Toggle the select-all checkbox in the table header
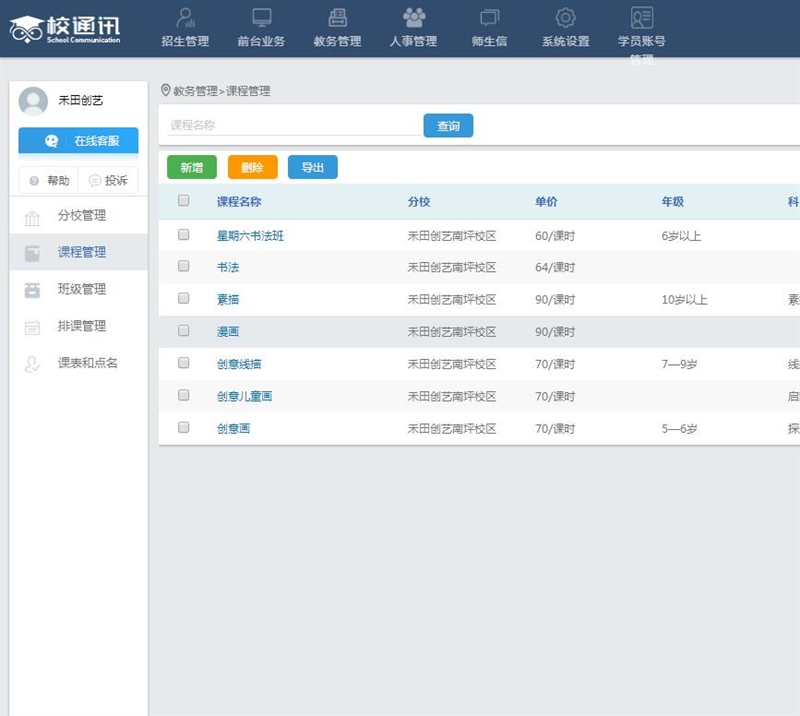The width and height of the screenshot is (800, 716). (183, 200)
